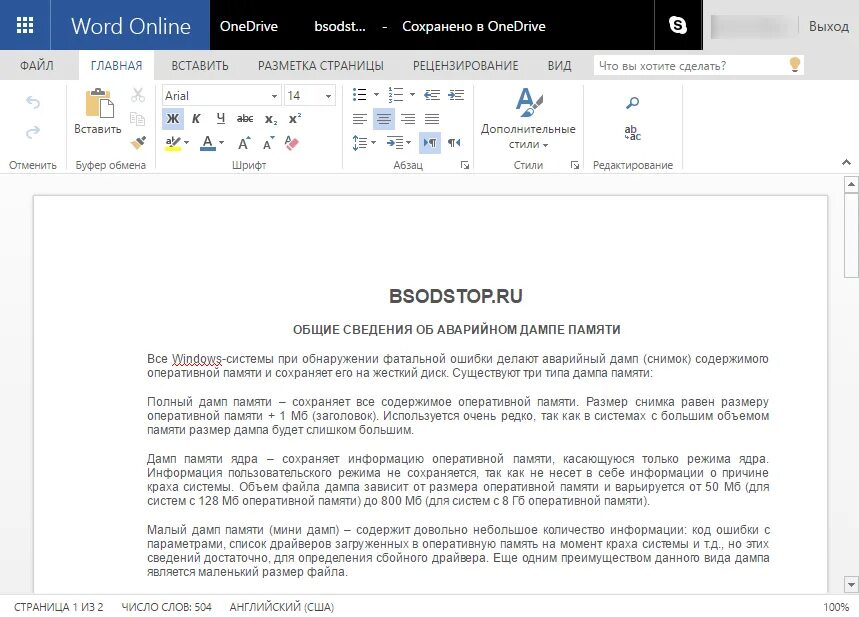
Task: Justify the paragraph text
Action: tap(432, 119)
